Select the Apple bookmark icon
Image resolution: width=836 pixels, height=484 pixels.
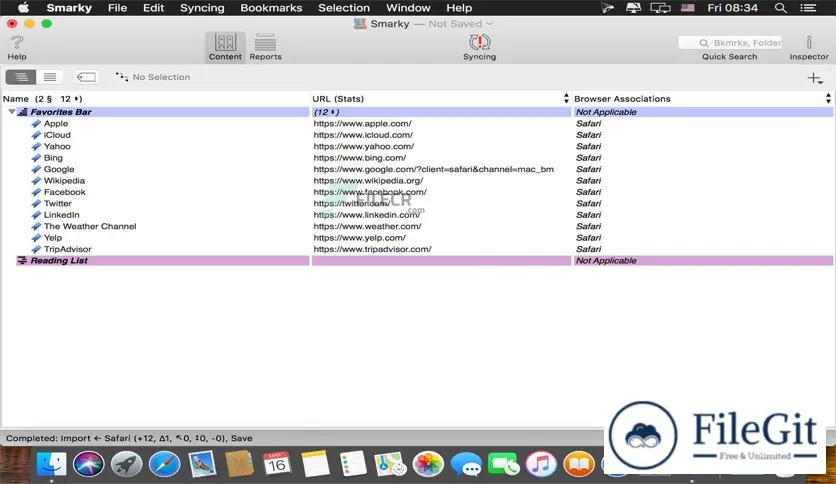(x=36, y=124)
